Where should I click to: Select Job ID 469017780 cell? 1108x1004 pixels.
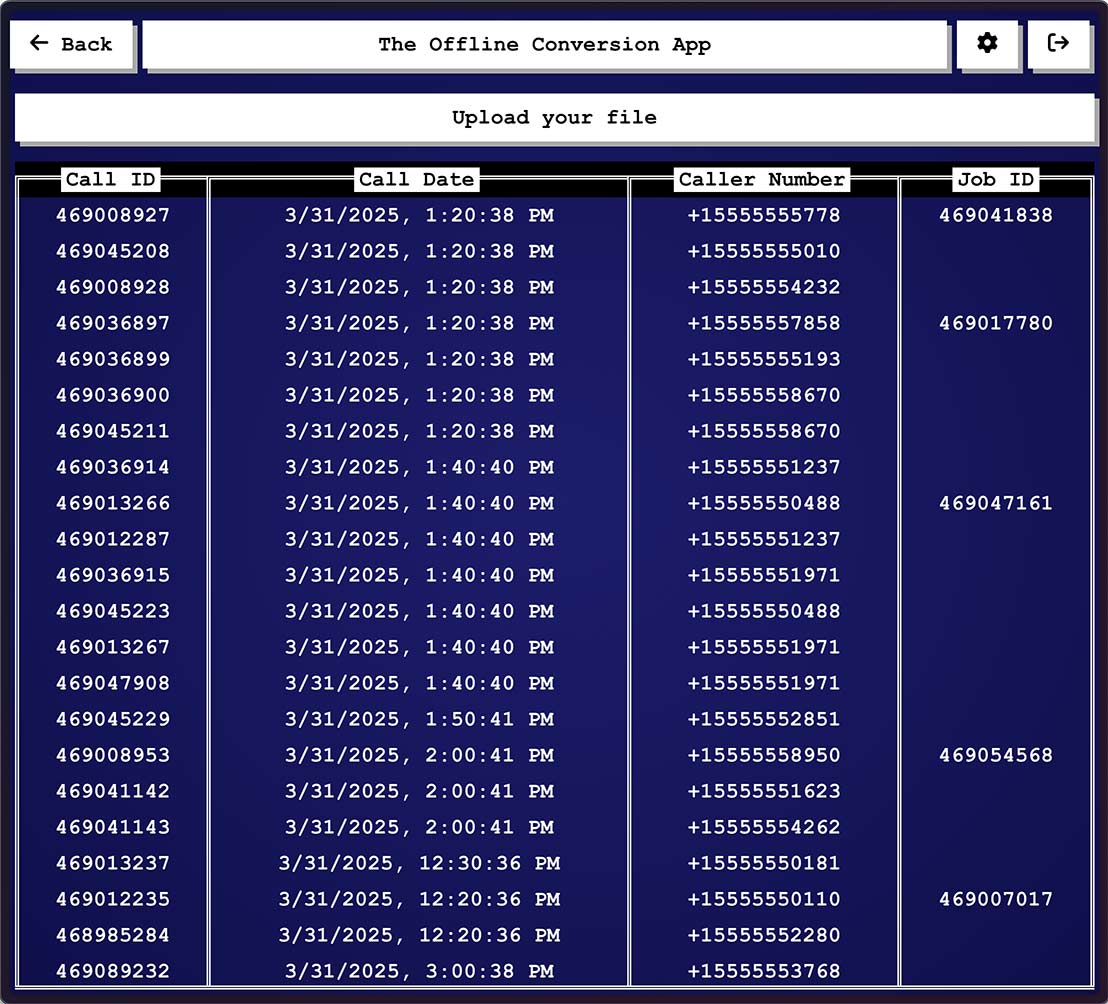[x=995, y=323]
